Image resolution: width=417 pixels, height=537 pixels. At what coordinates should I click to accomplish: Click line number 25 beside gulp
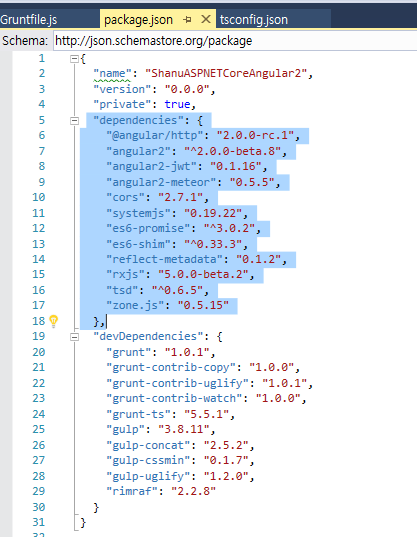tap(39, 429)
